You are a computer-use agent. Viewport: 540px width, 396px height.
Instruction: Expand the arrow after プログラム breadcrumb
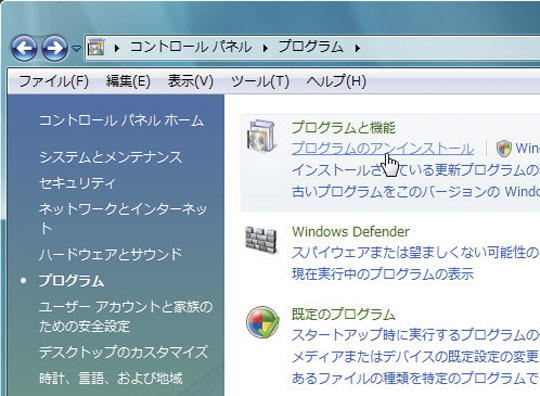(x=357, y=48)
